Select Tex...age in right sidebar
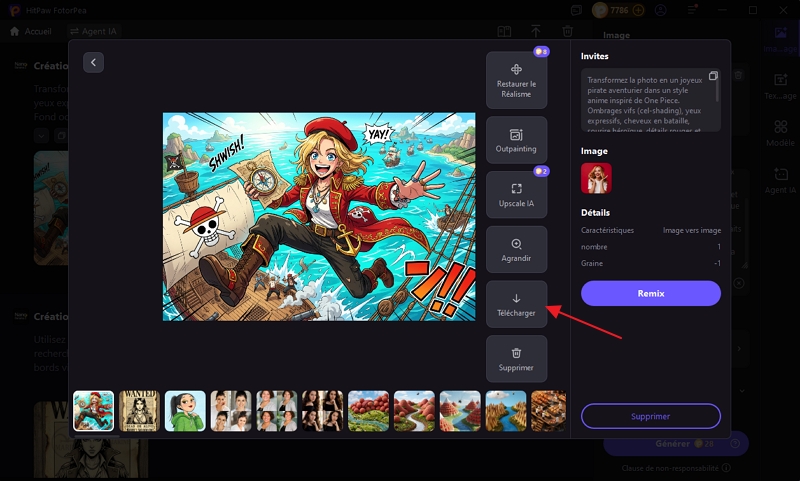This screenshot has height=481, width=800. point(780,86)
